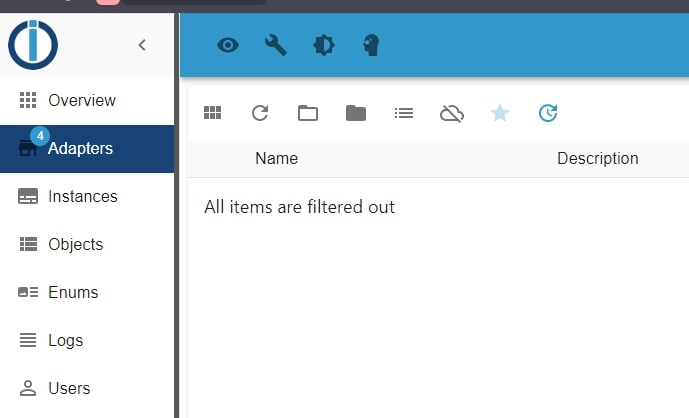689x418 pixels.
Task: Toggle theme brightness icon
Action: click(324, 45)
